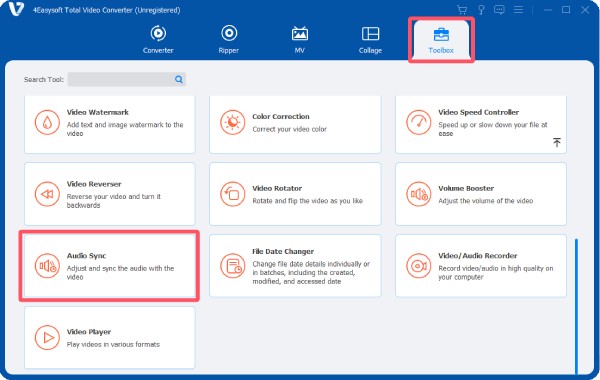
Task: Open the hamburger menu icon
Action: pyautogui.click(x=518, y=9)
